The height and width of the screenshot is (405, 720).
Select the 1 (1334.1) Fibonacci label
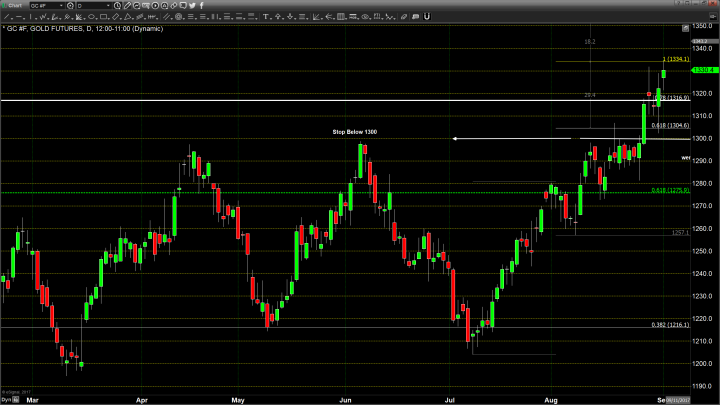click(x=676, y=59)
